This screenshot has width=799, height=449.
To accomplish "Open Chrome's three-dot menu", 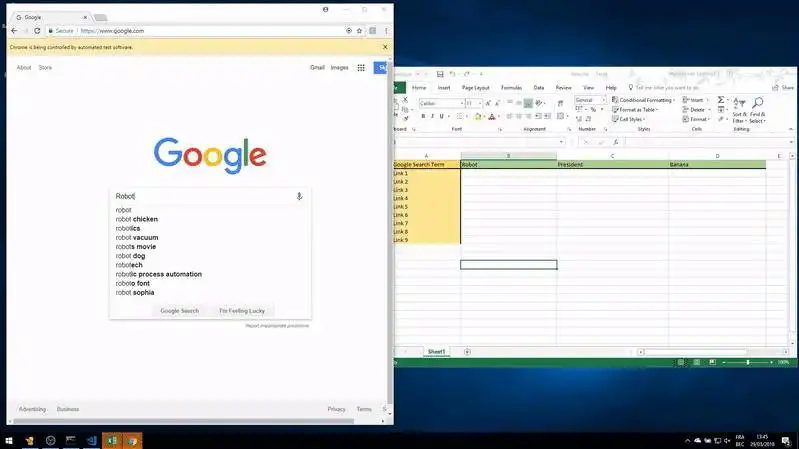I will pos(386,31).
